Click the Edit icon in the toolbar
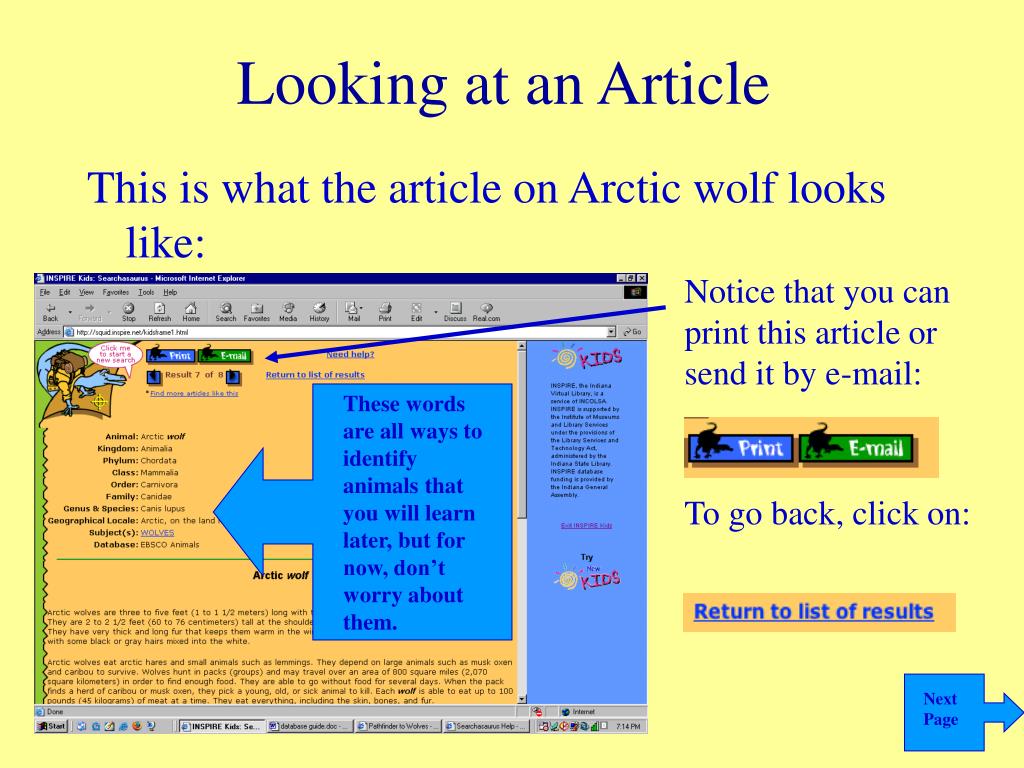Image resolution: width=1024 pixels, height=768 pixels. point(416,312)
